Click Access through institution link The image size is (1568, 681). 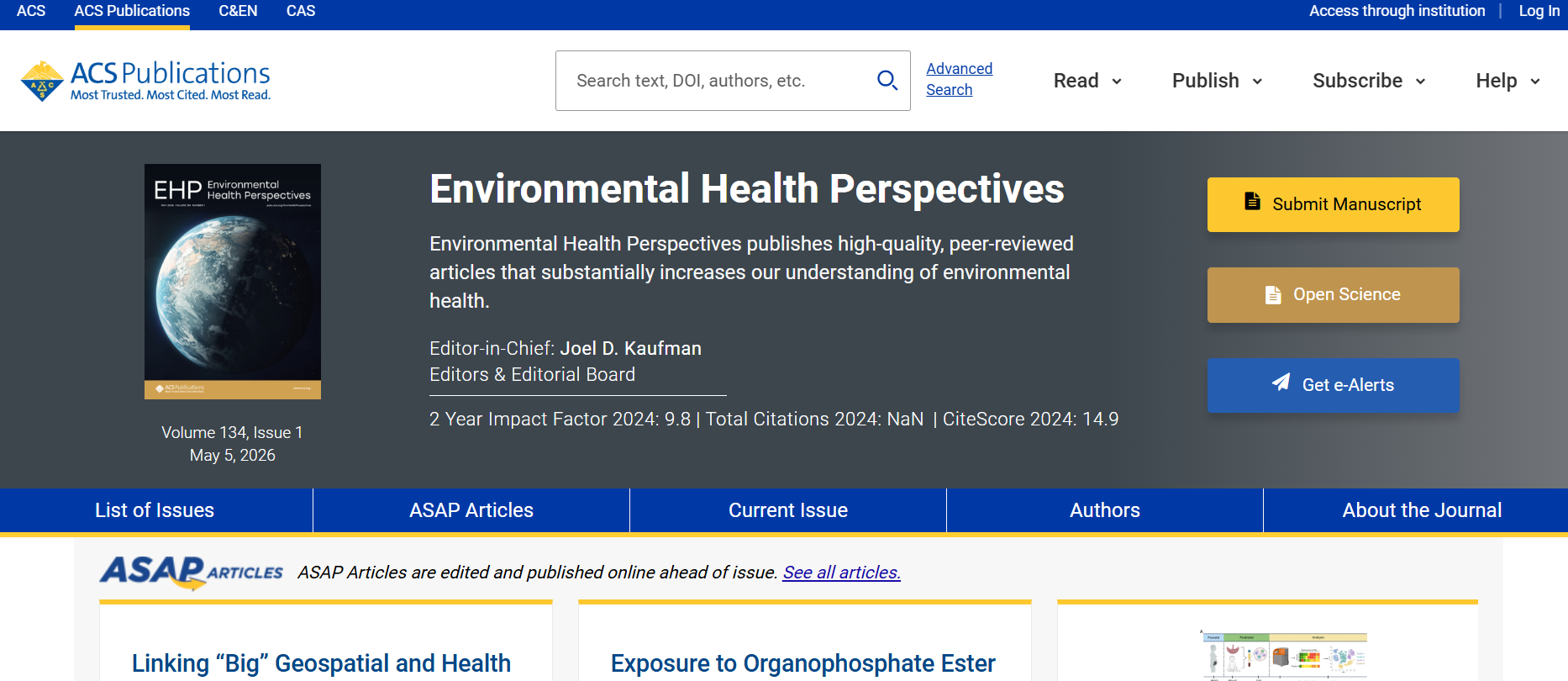coord(1397,11)
